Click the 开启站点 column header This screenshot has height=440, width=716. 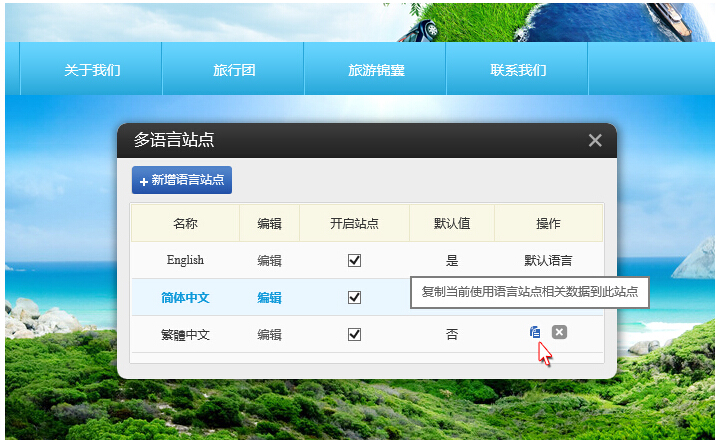tap(354, 223)
